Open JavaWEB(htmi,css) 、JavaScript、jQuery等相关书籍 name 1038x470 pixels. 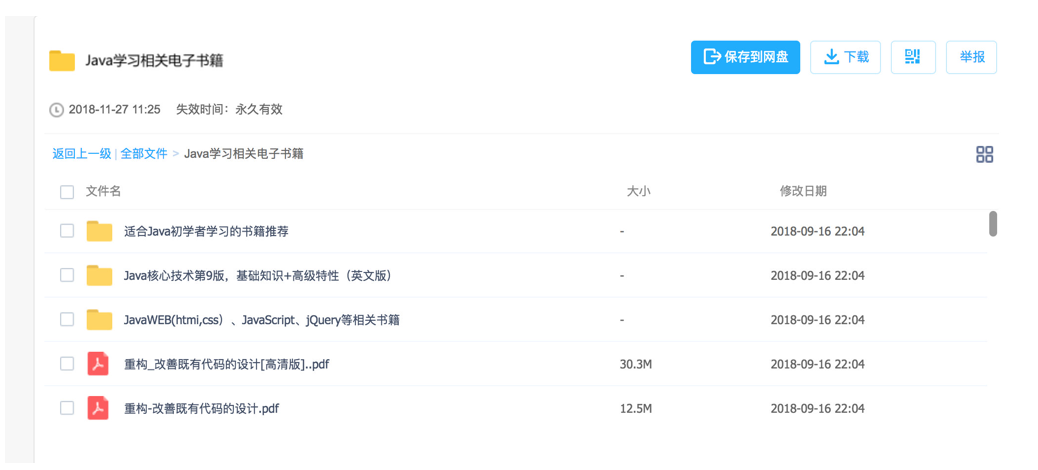point(261,320)
